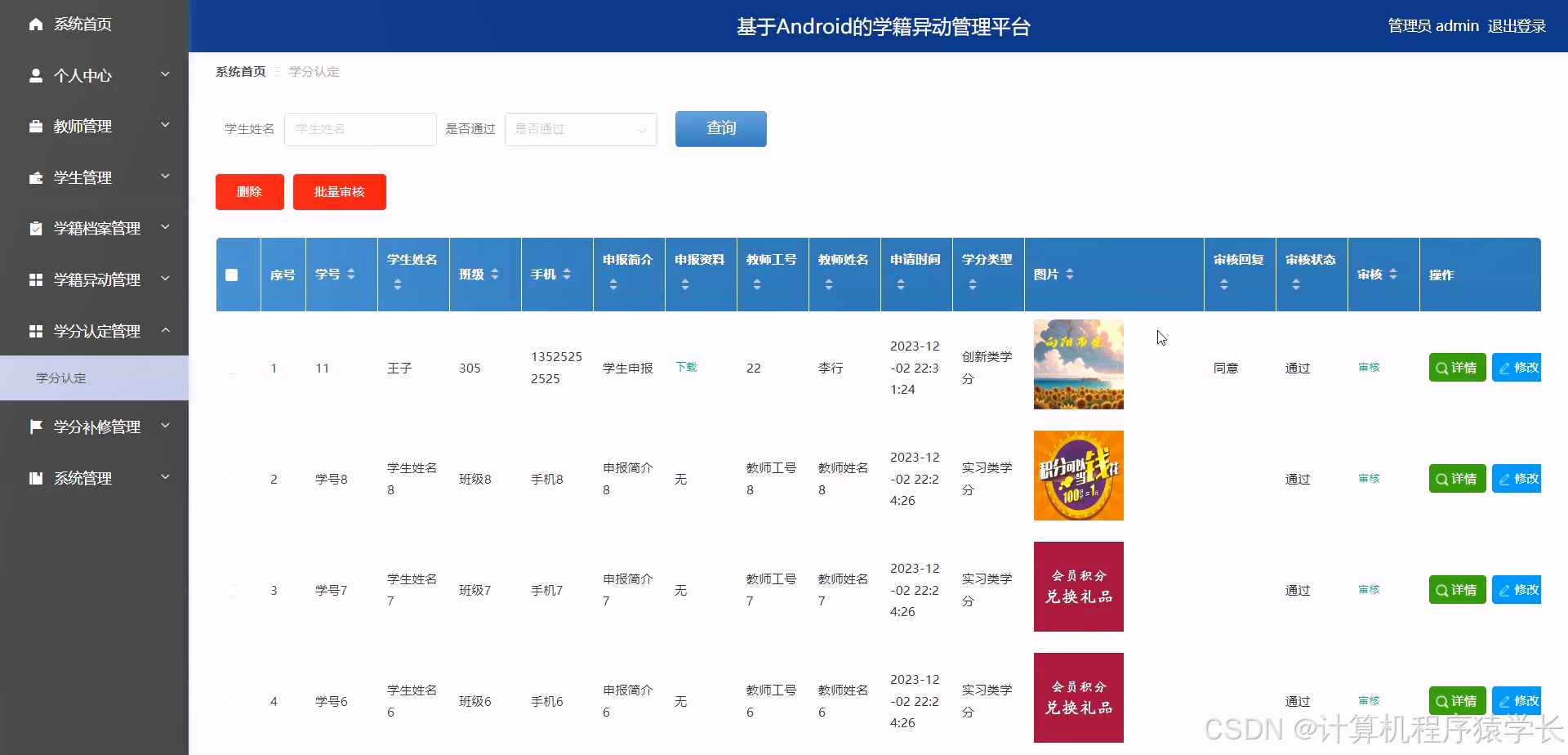The height and width of the screenshot is (755, 1568).
Task: Switch to 学分认定 submenu item
Action: [61, 377]
